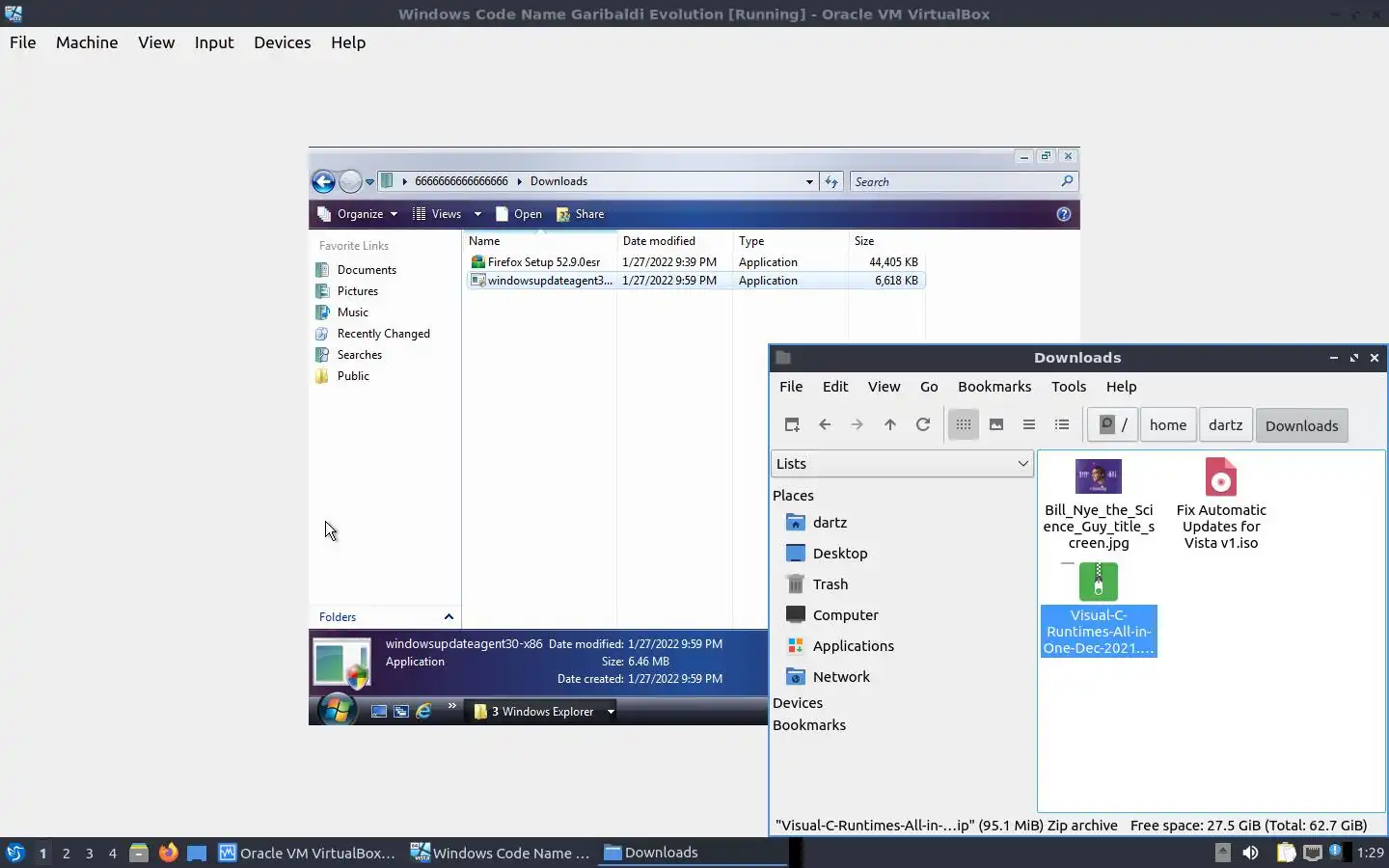Open VirtualBox Devices menu
This screenshot has height=868, width=1389.
point(282,42)
